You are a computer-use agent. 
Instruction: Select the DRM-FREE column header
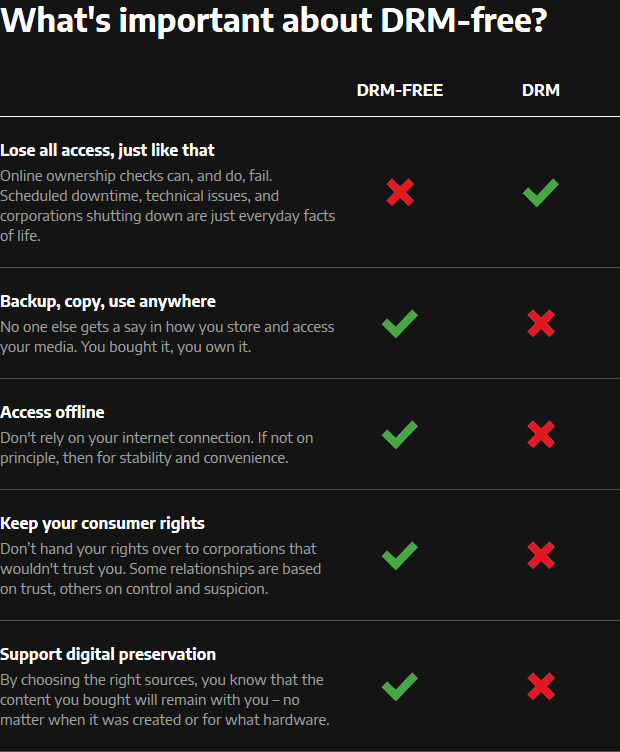pos(400,90)
